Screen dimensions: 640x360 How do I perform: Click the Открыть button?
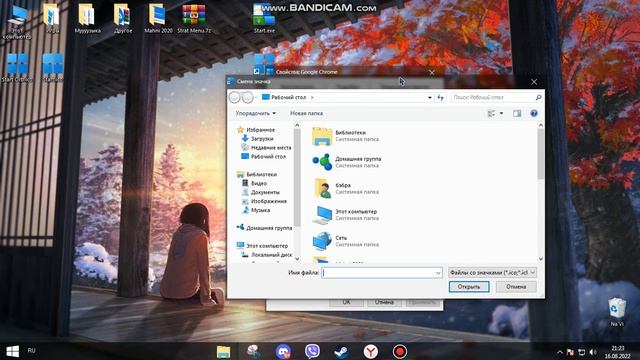469,287
